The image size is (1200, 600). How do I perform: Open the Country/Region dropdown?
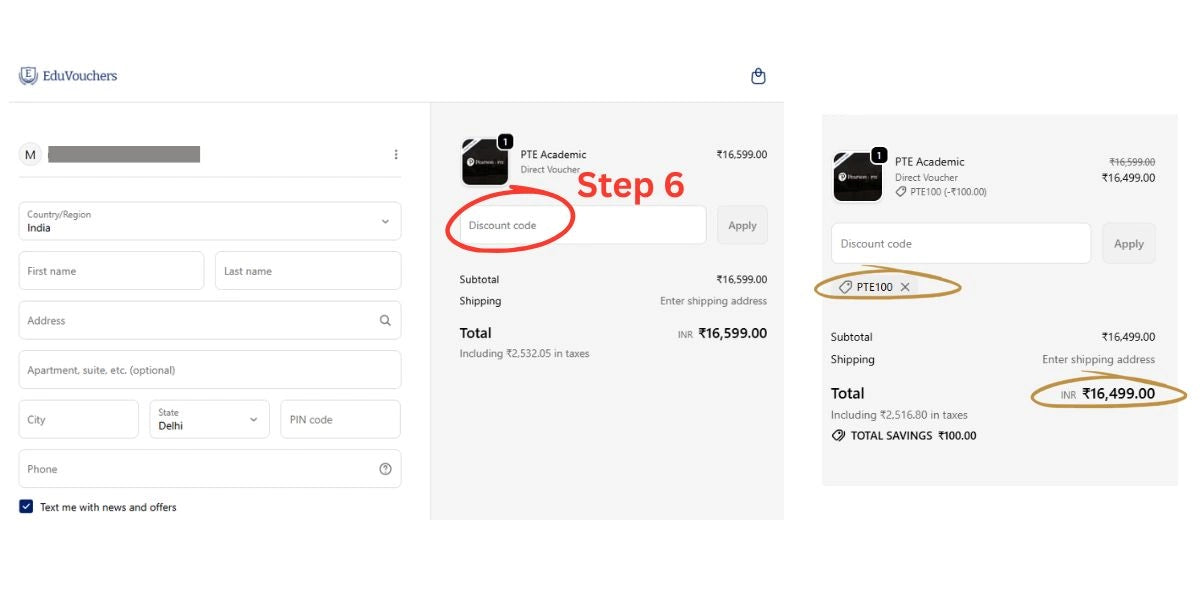[x=210, y=221]
